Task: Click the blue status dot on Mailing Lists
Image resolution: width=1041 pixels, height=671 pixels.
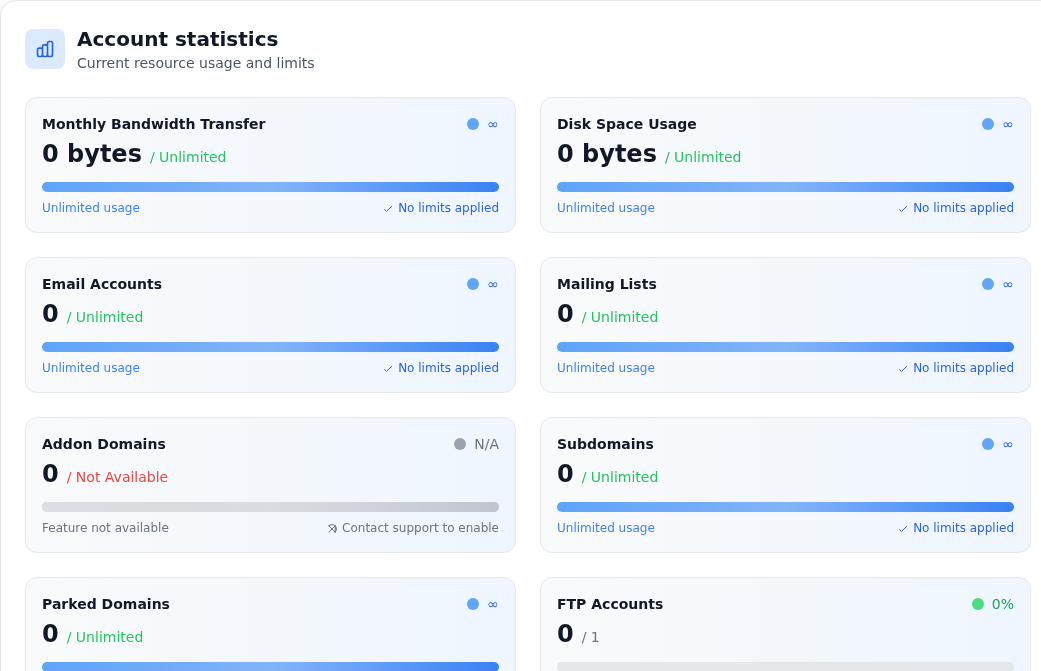Action: [988, 284]
